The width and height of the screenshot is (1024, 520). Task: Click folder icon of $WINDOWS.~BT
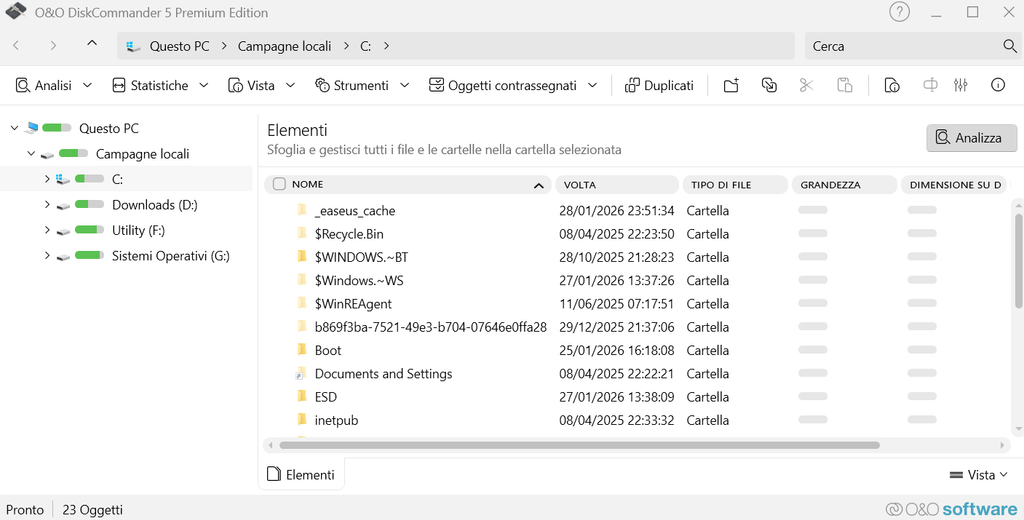pyautogui.click(x=301, y=257)
